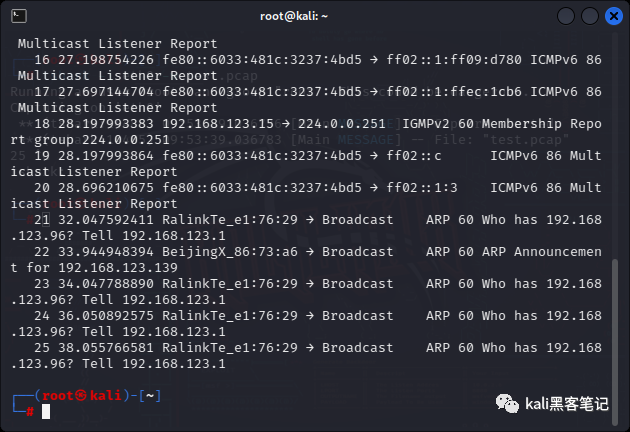Click packet 20's ff02::1:3 destination

422,188
